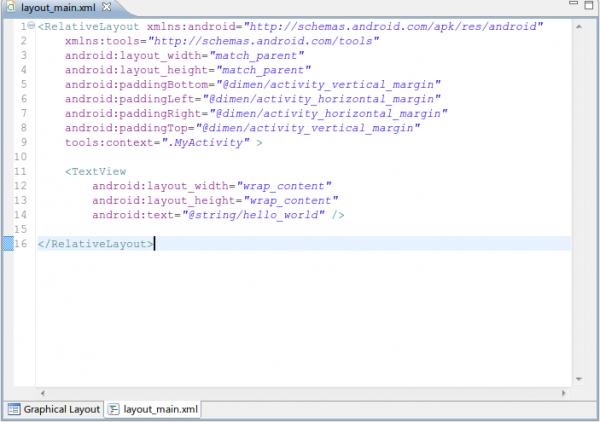The height and width of the screenshot is (422, 600).
Task: Click the XML file icon on the top editor tab
Action: tap(11, 7)
